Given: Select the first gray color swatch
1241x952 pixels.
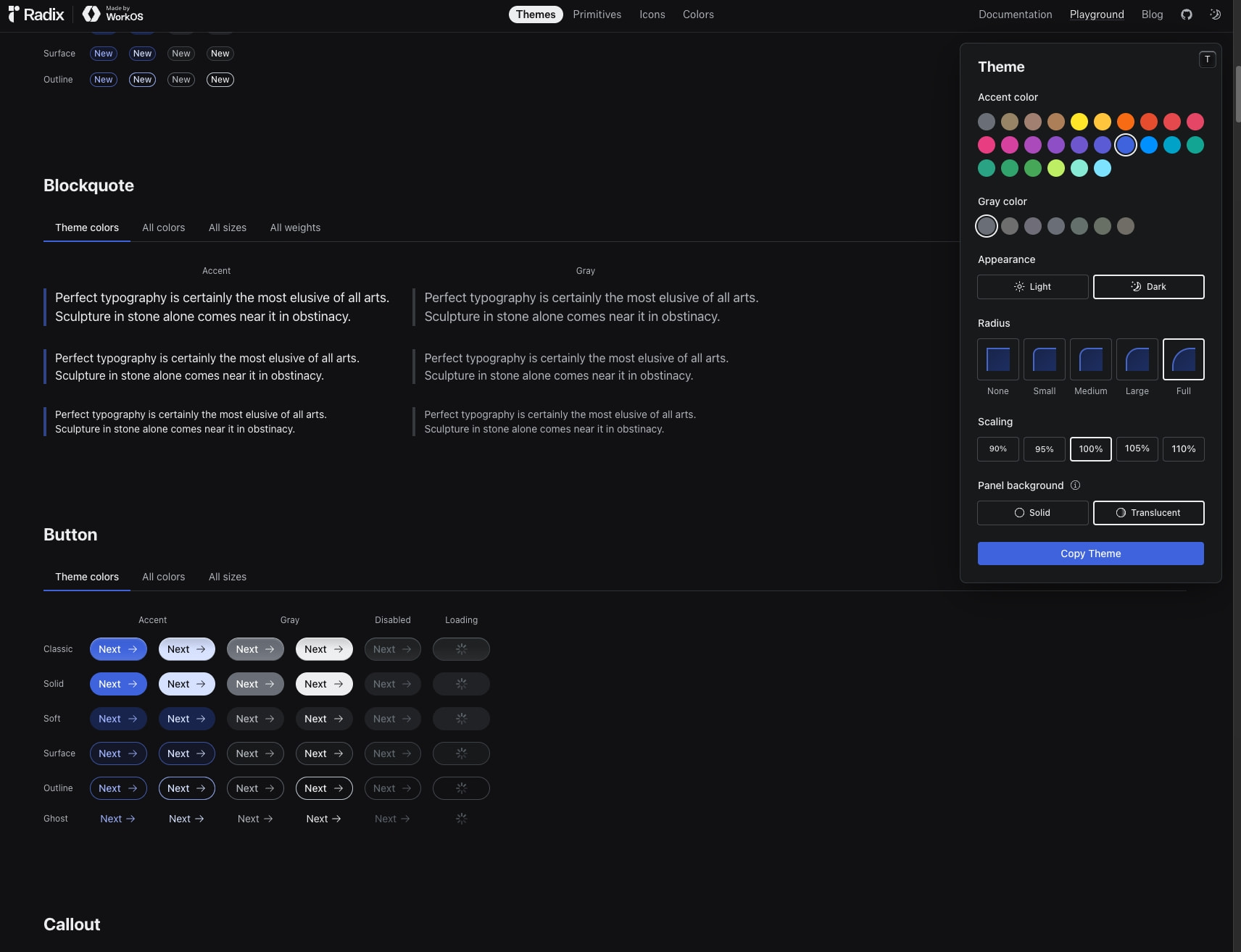Looking at the screenshot, I should 987,226.
